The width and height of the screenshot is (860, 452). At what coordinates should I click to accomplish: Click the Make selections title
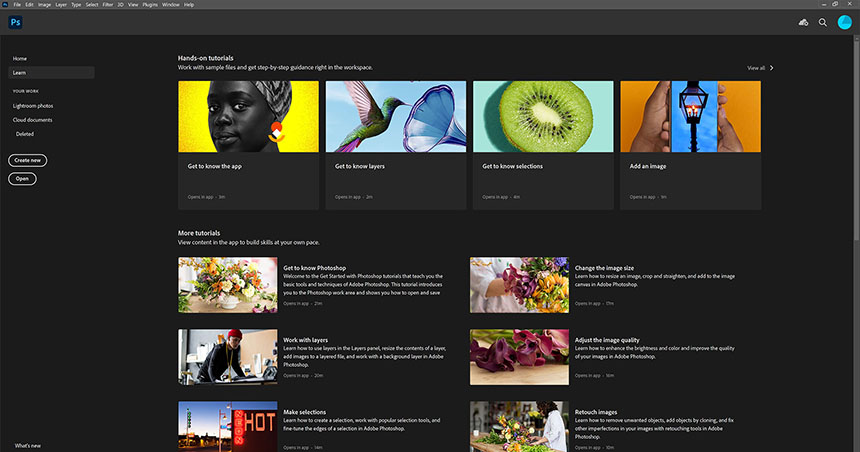coord(304,412)
